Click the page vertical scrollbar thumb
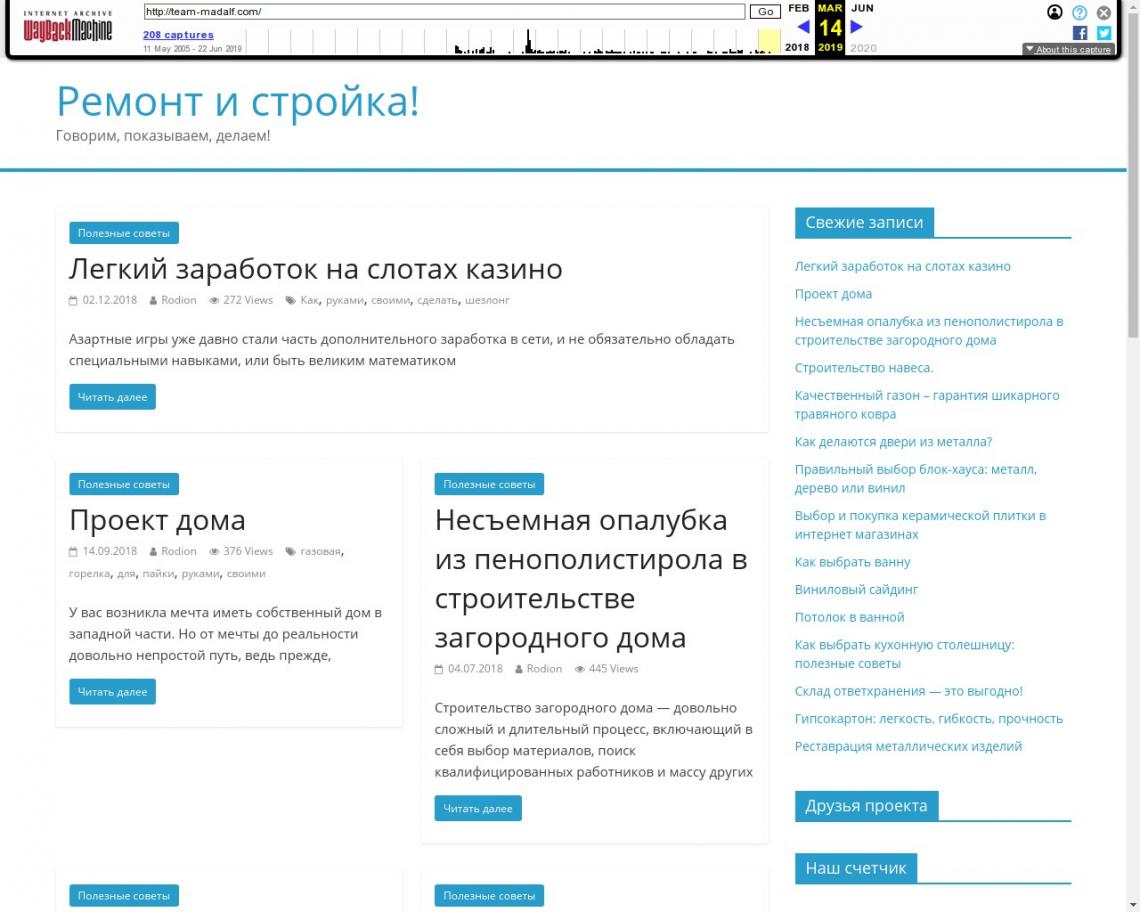Screen dimensions: 1140x912 point(1133,175)
